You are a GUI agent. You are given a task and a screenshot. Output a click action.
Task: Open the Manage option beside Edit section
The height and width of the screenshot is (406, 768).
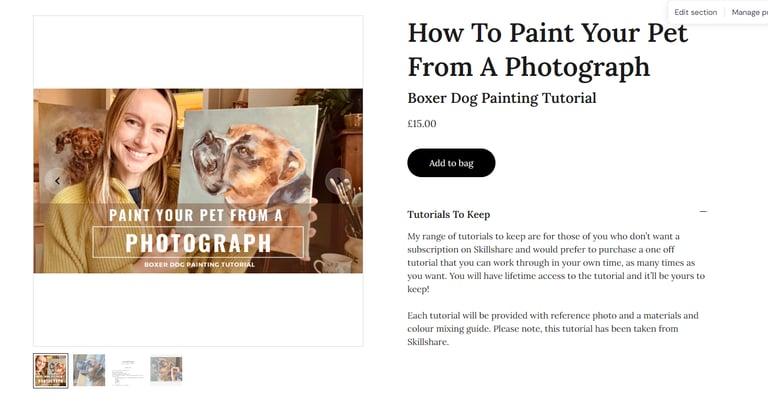748,12
